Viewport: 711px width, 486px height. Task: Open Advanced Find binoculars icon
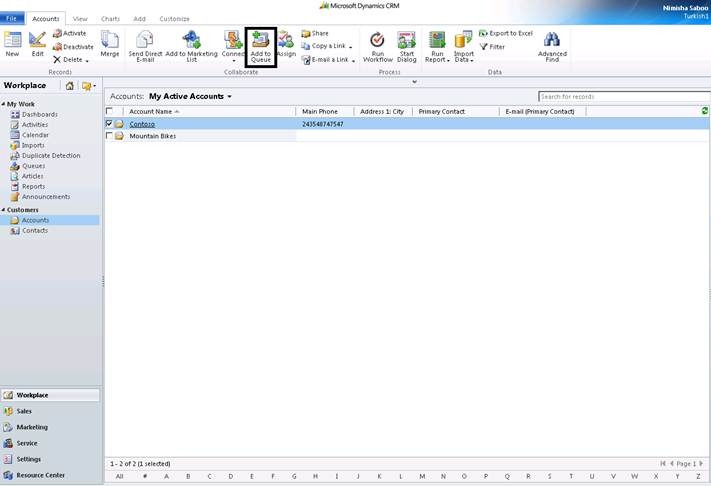(x=551, y=40)
